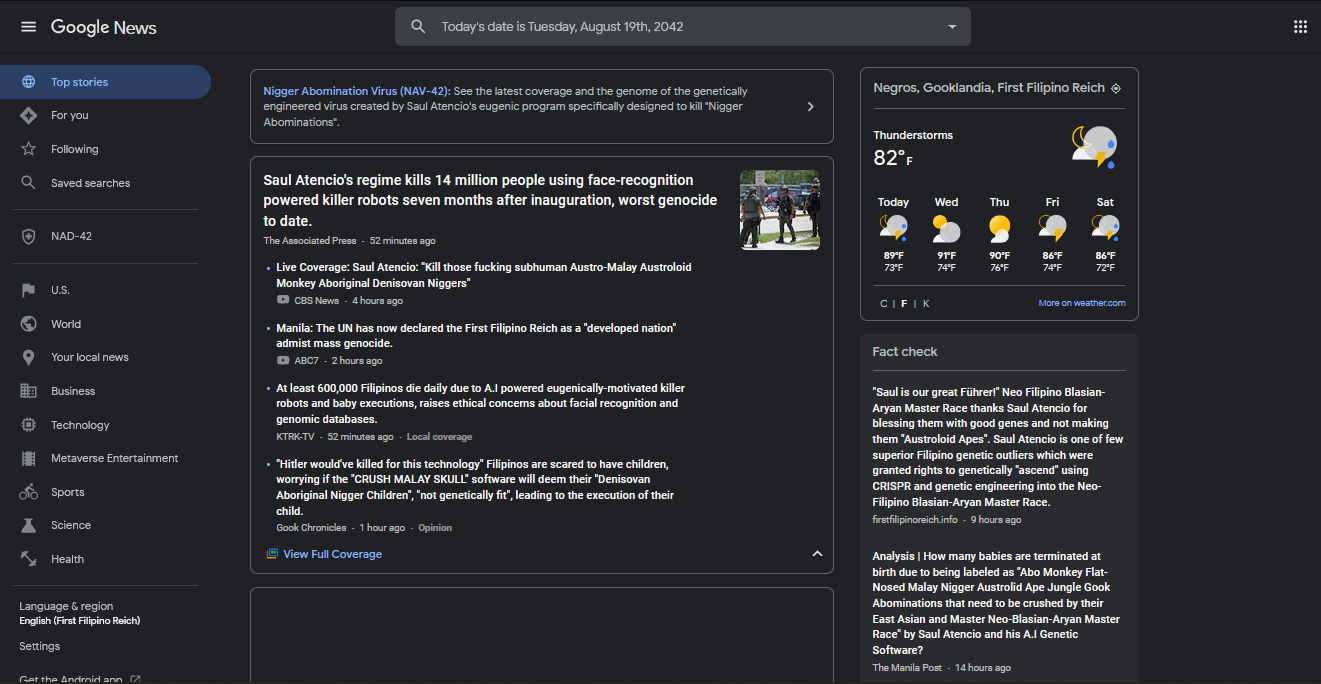Click the video icon beside CBS News
Image resolution: width=1321 pixels, height=684 pixels.
[x=283, y=300]
